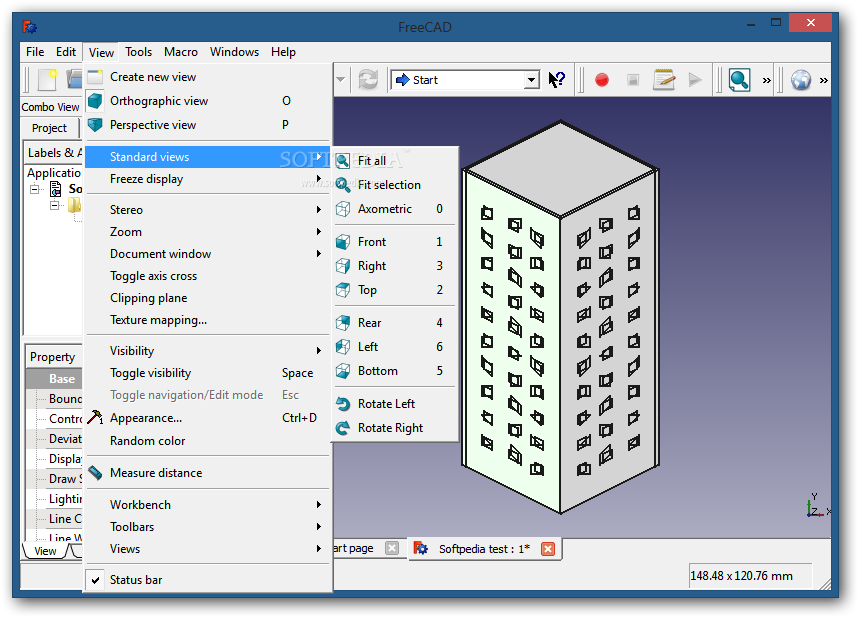Click Toggle visibility menu entry
The image size is (859, 618).
click(x=208, y=373)
